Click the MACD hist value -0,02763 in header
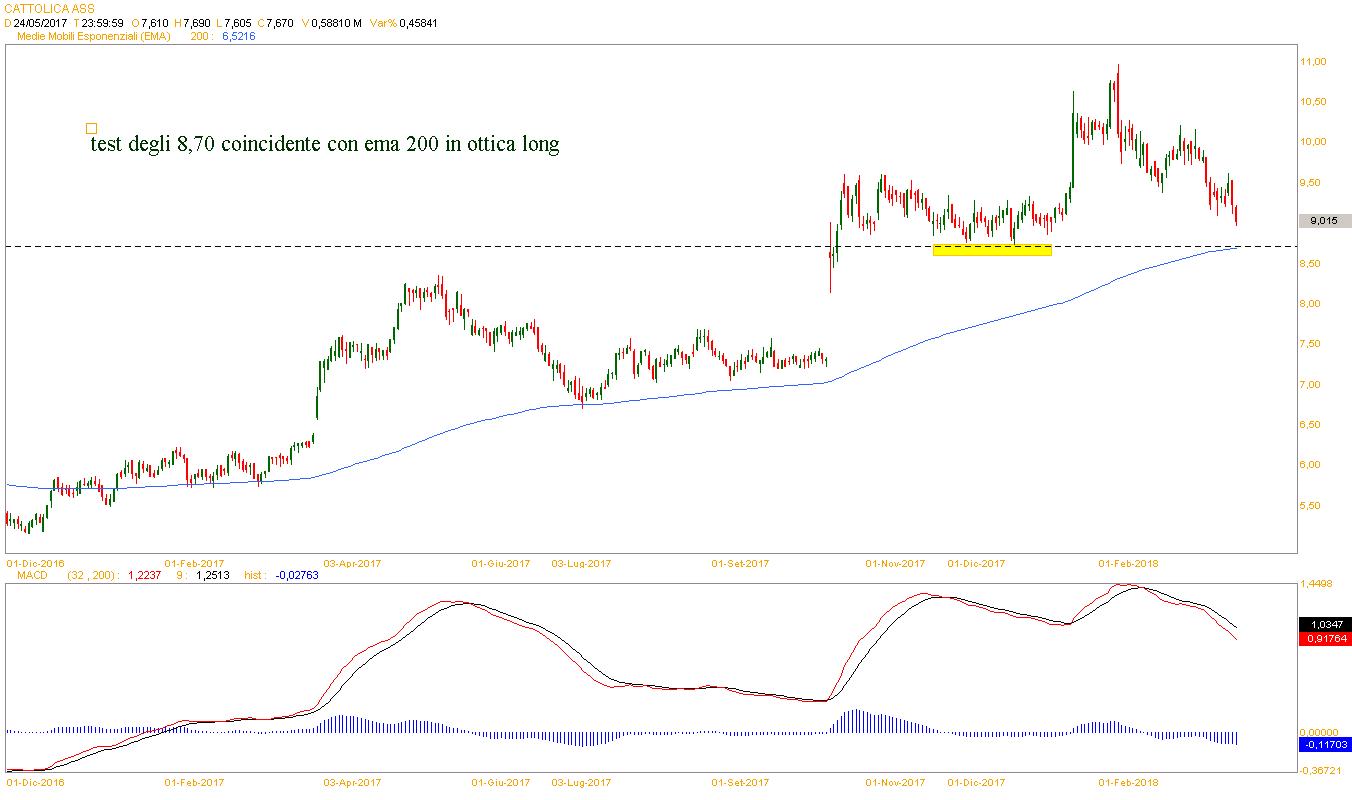Screen dimensions: 1352x800 296,576
